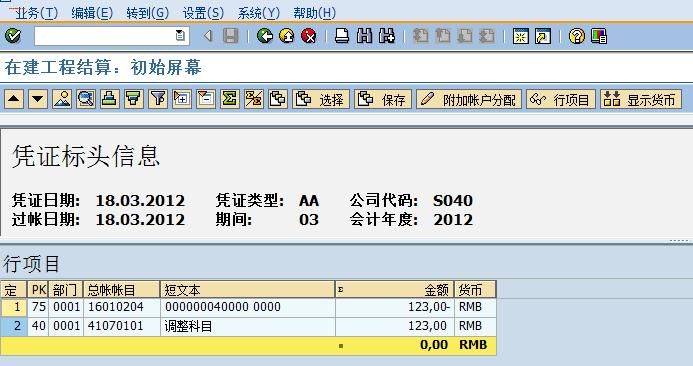693x366 pixels.
Task: Click the 货币 column header
Action: [475, 290]
